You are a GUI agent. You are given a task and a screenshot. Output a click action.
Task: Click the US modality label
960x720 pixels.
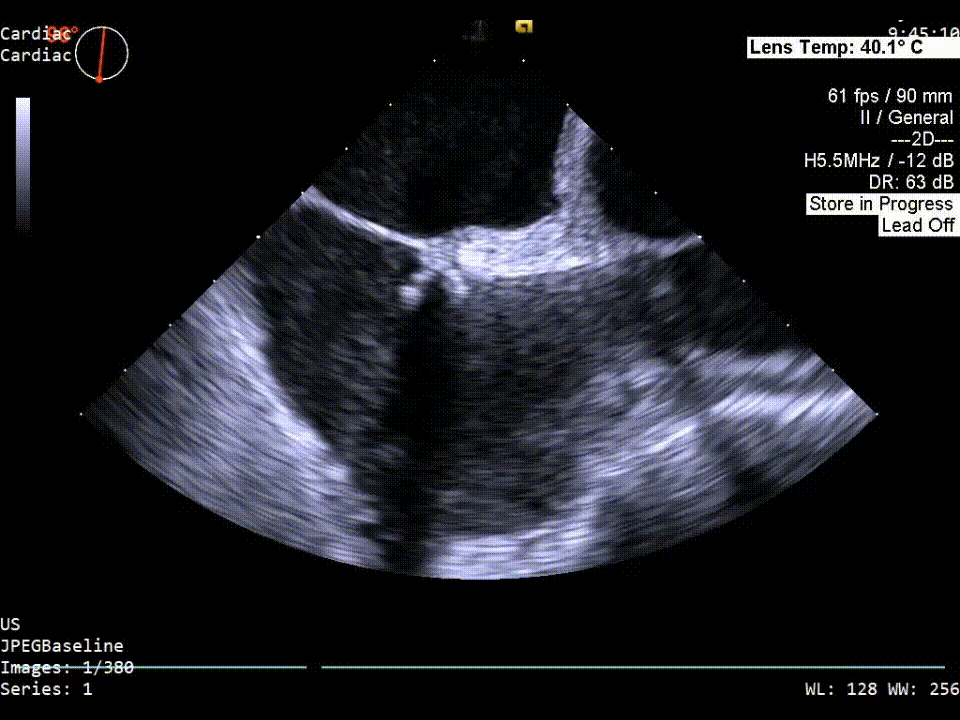tap(11, 624)
